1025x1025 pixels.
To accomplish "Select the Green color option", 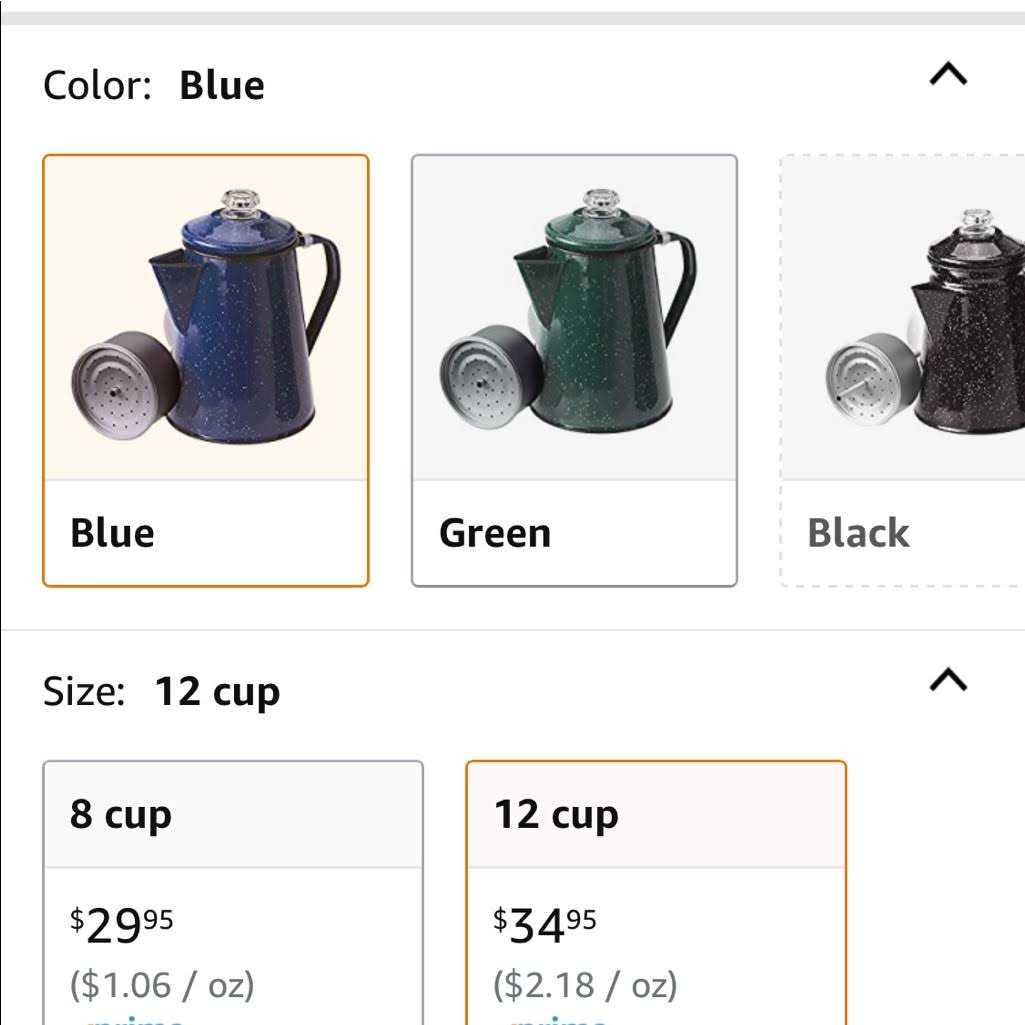I will (573, 368).
